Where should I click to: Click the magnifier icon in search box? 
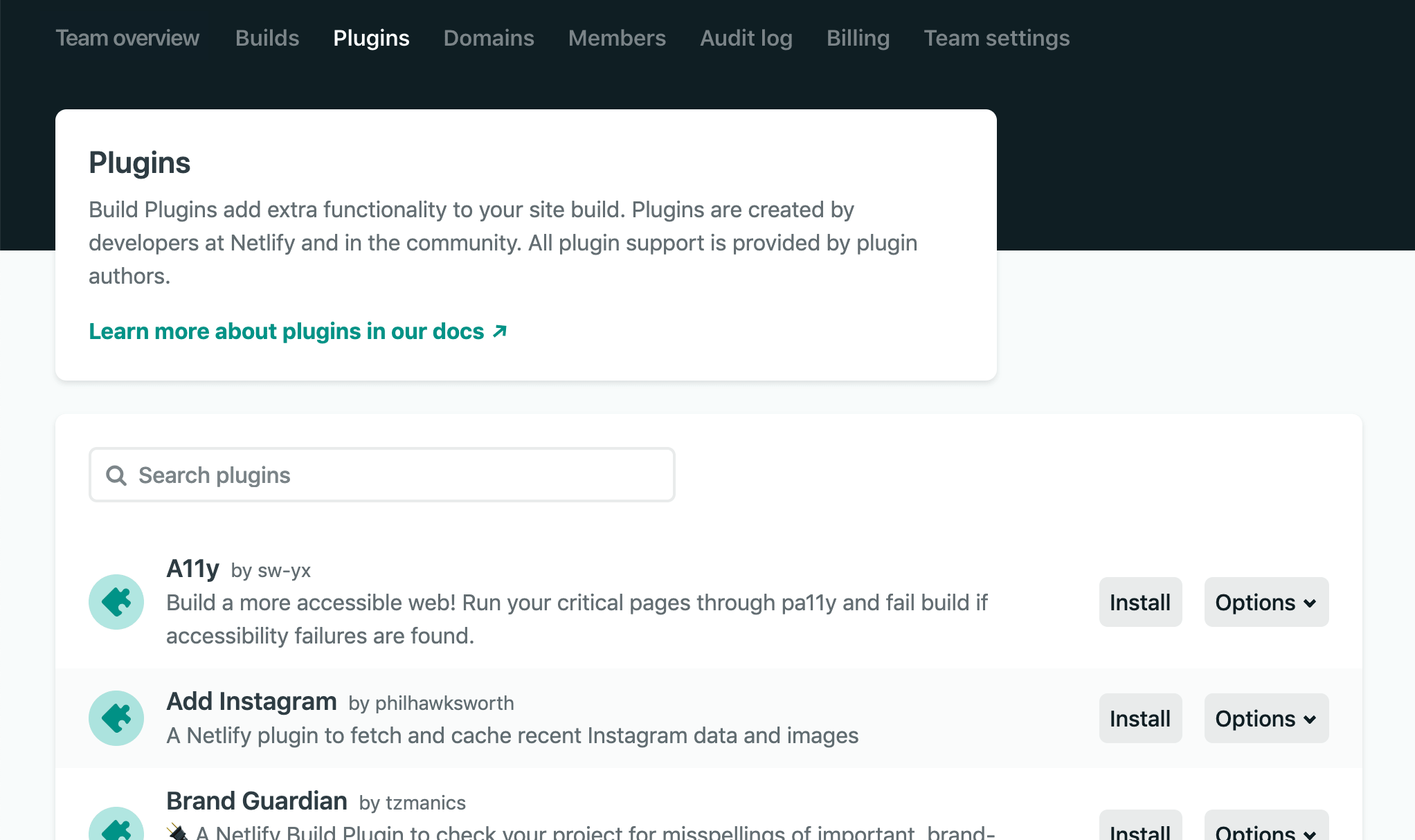pos(116,475)
